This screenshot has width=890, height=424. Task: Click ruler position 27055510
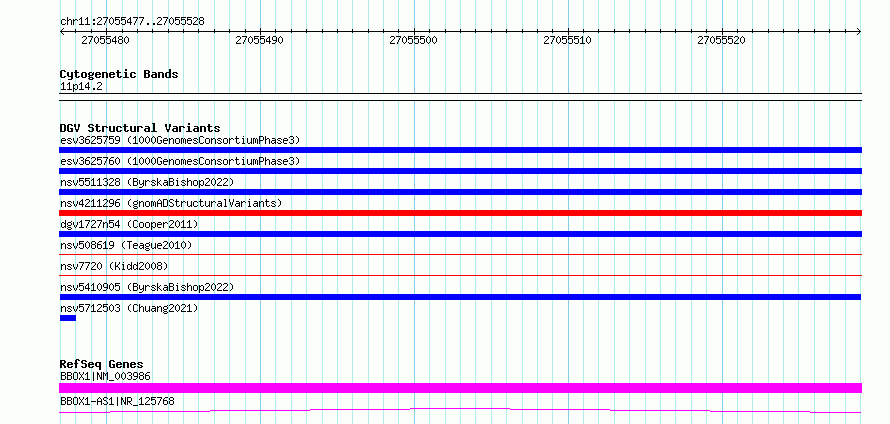tap(567, 40)
